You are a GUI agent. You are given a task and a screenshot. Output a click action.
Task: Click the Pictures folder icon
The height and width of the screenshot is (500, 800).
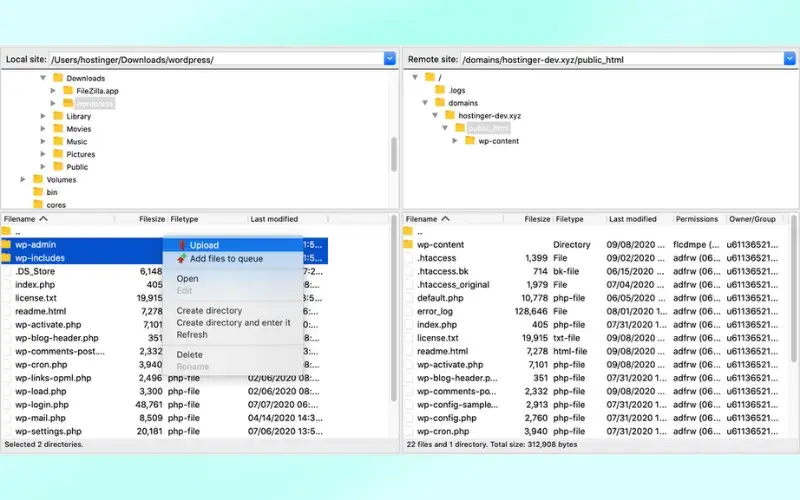click(x=58, y=154)
